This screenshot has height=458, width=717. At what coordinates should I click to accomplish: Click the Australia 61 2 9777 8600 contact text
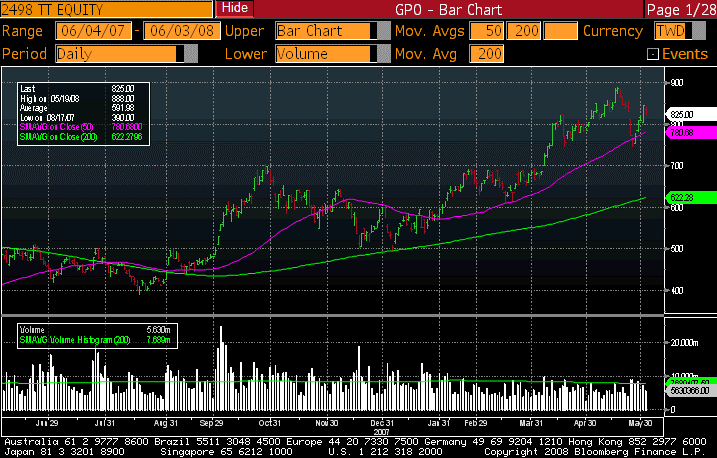tap(77, 442)
